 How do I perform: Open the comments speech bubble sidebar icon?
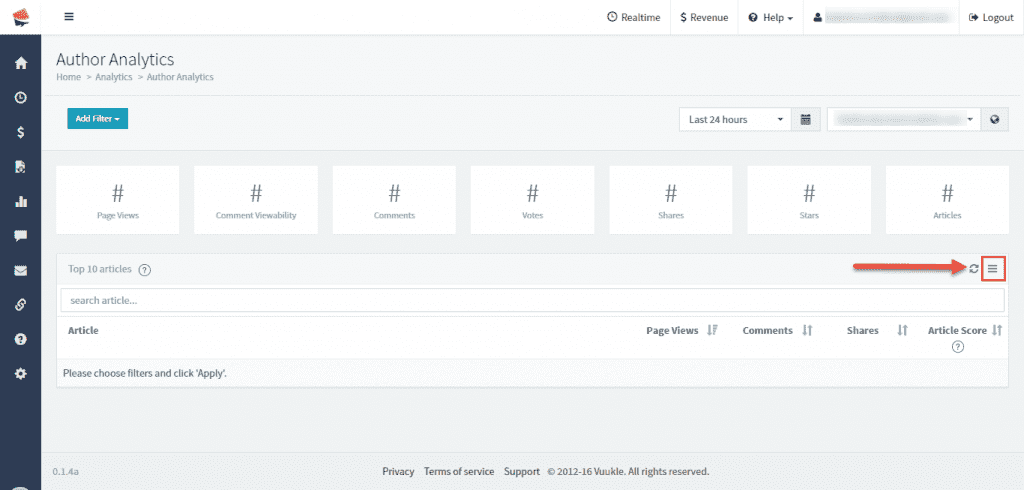point(20,236)
